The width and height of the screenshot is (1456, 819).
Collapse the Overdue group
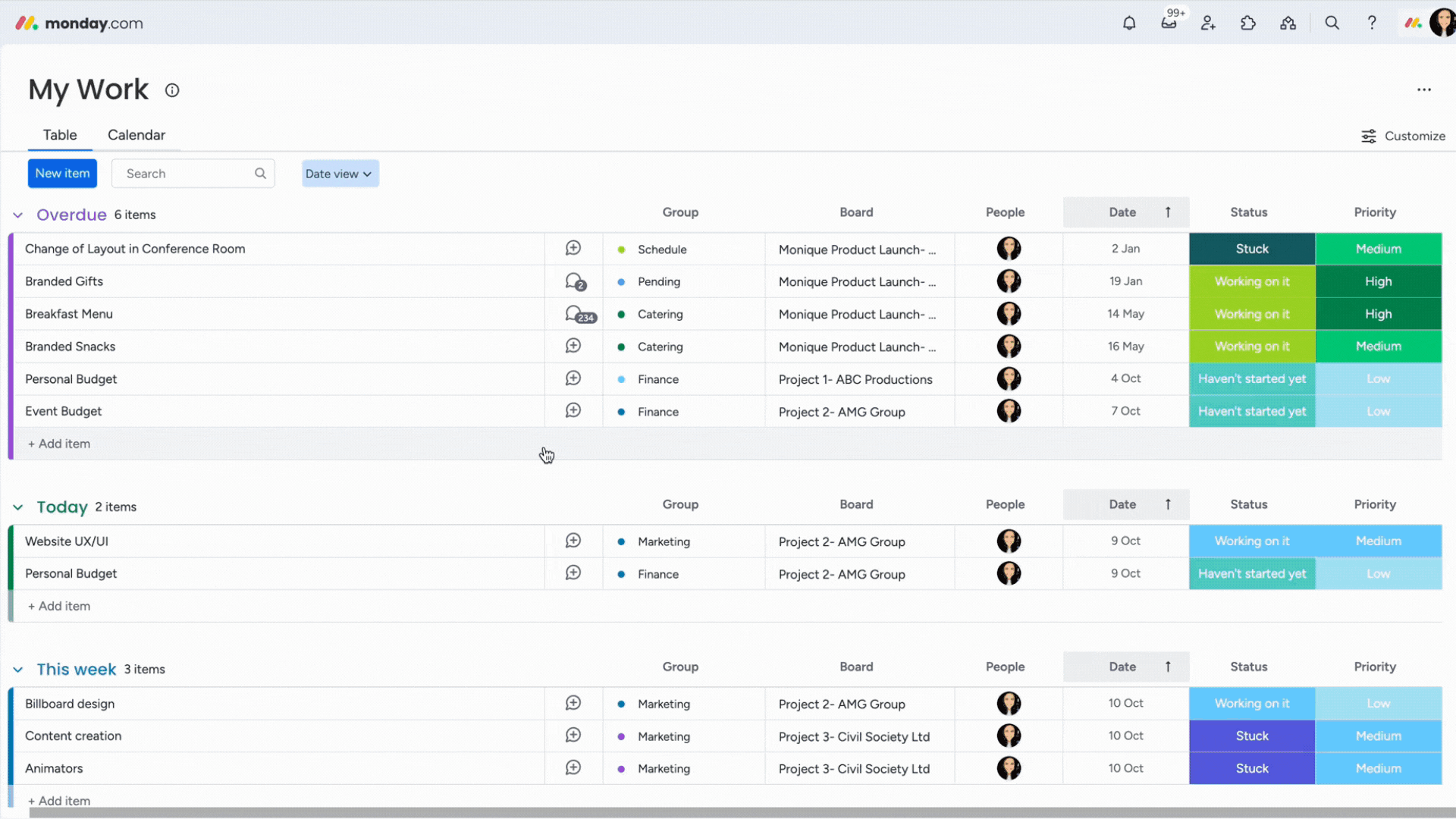18,215
